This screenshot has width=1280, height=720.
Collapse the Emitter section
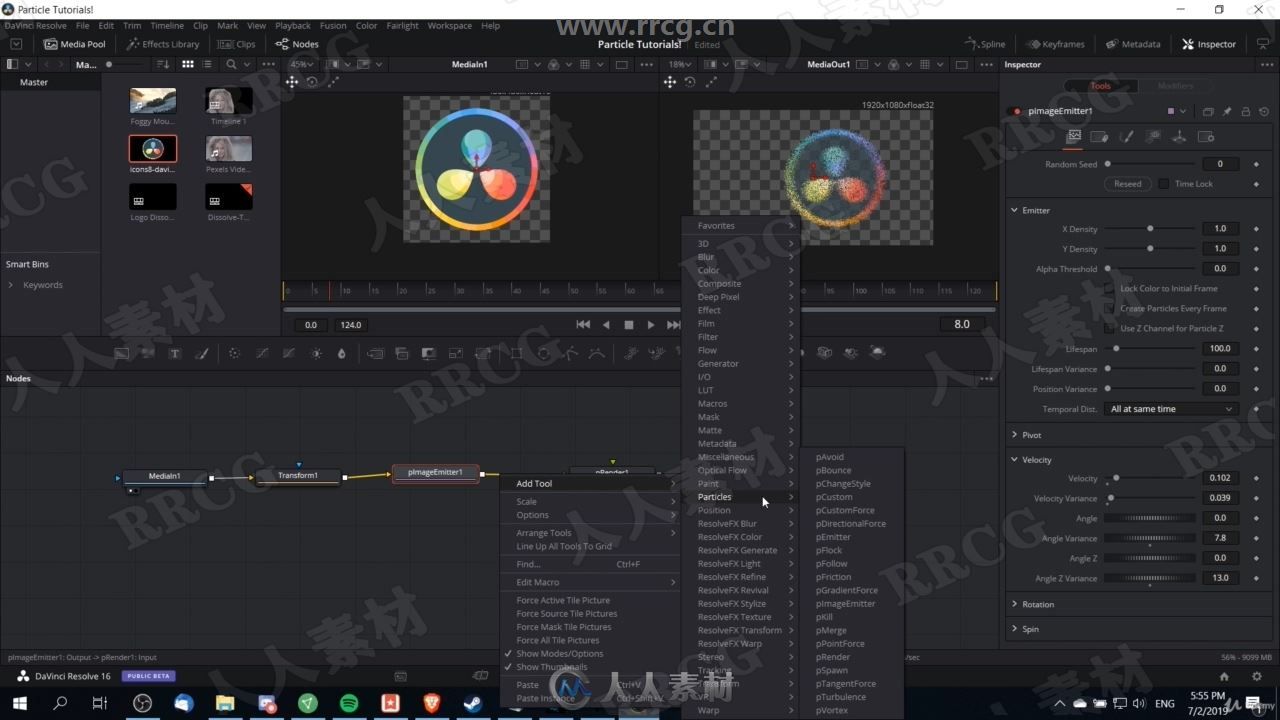pyautogui.click(x=1015, y=210)
